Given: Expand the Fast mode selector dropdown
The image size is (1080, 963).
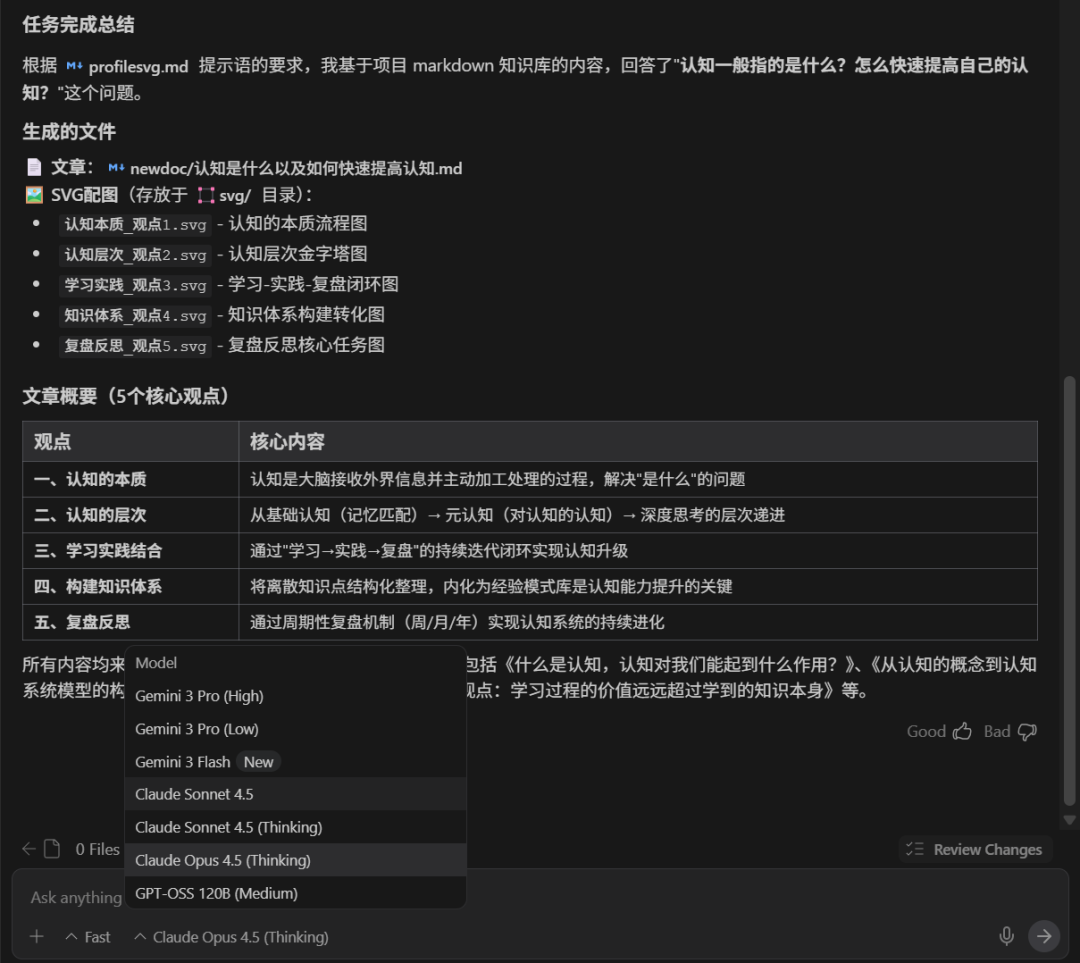Looking at the screenshot, I should pos(88,936).
